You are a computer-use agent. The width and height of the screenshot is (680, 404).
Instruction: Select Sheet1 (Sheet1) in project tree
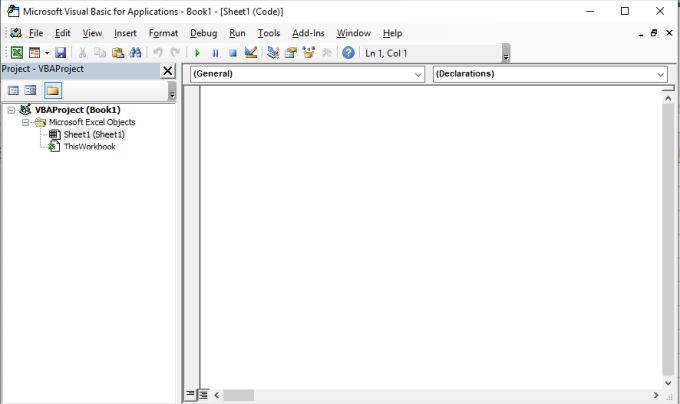click(x=94, y=134)
